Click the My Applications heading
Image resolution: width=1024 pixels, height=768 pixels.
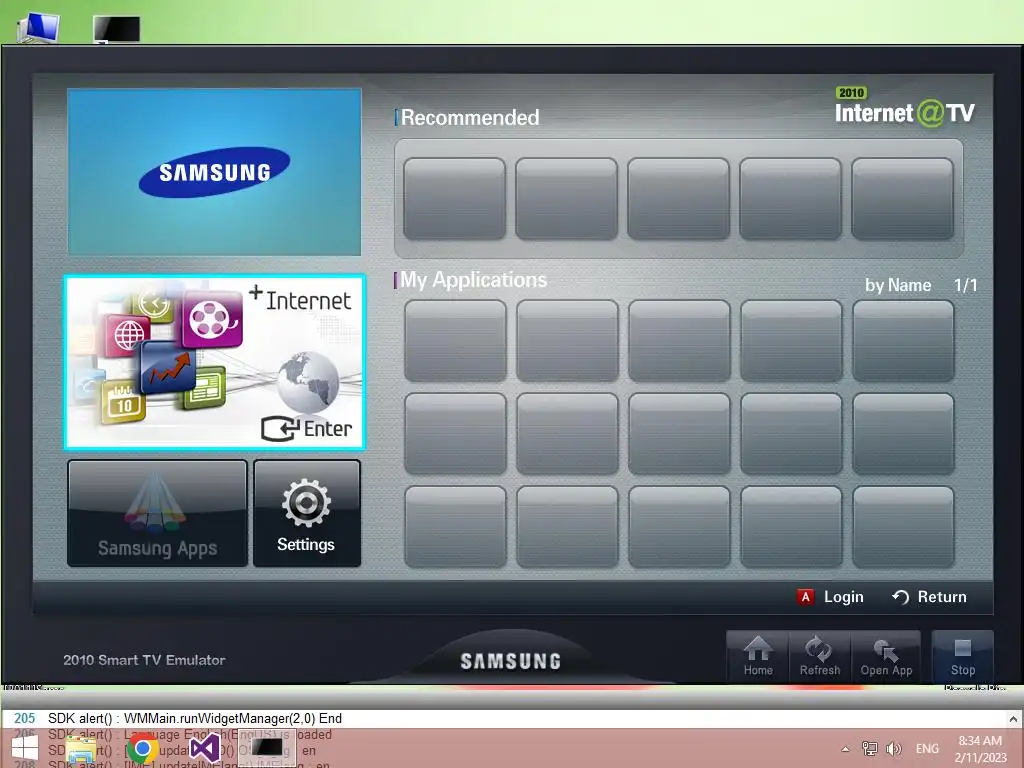click(x=473, y=280)
